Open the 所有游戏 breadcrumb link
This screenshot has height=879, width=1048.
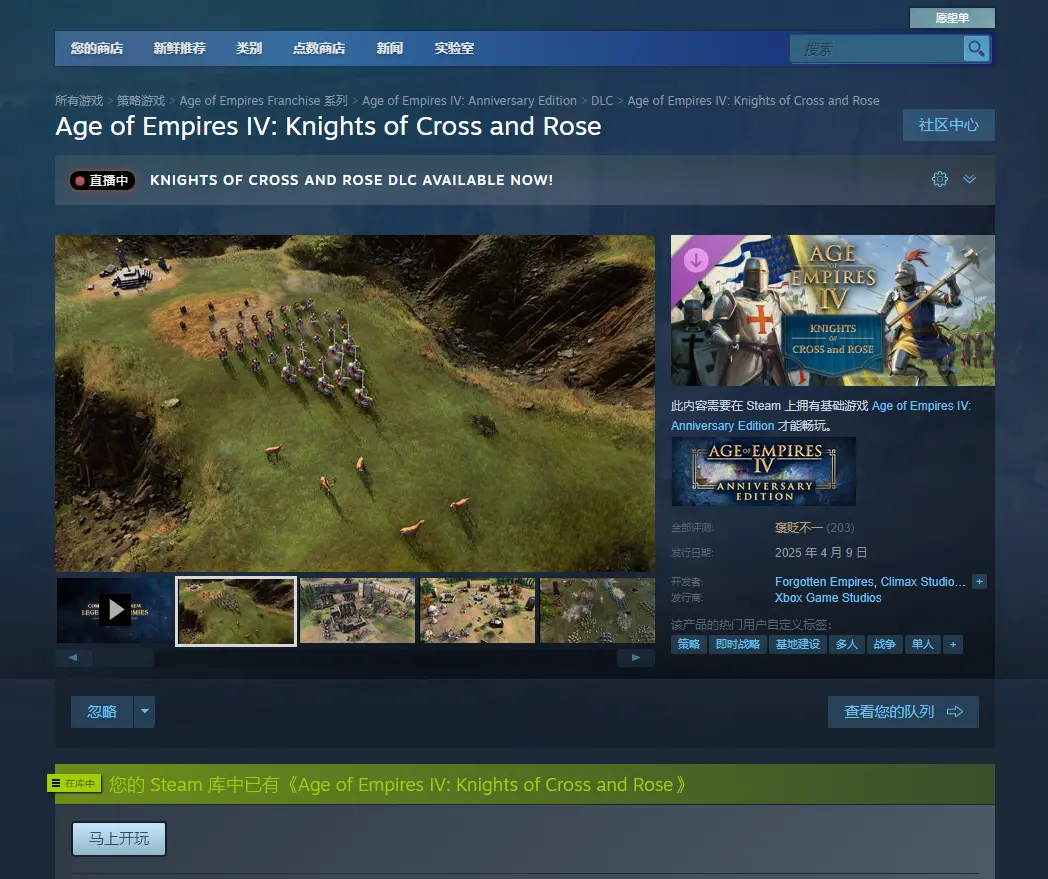coord(79,101)
